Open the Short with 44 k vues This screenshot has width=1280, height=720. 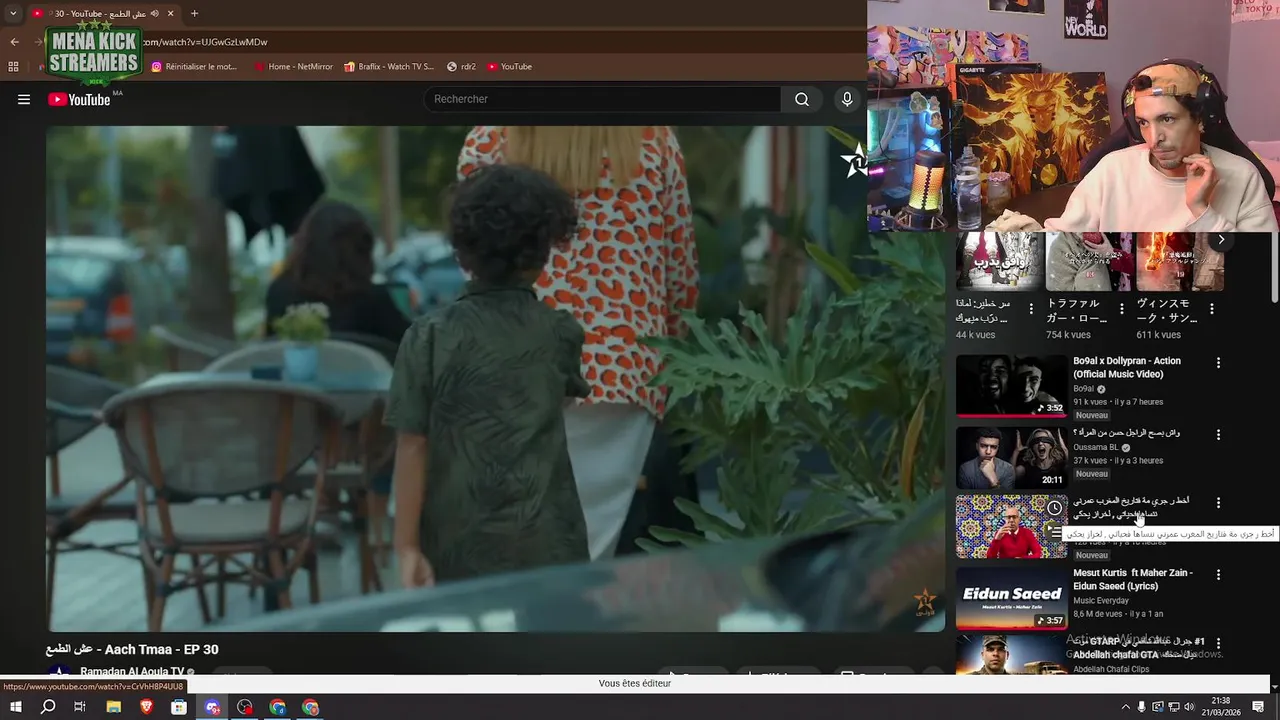pyautogui.click(x=1000, y=261)
